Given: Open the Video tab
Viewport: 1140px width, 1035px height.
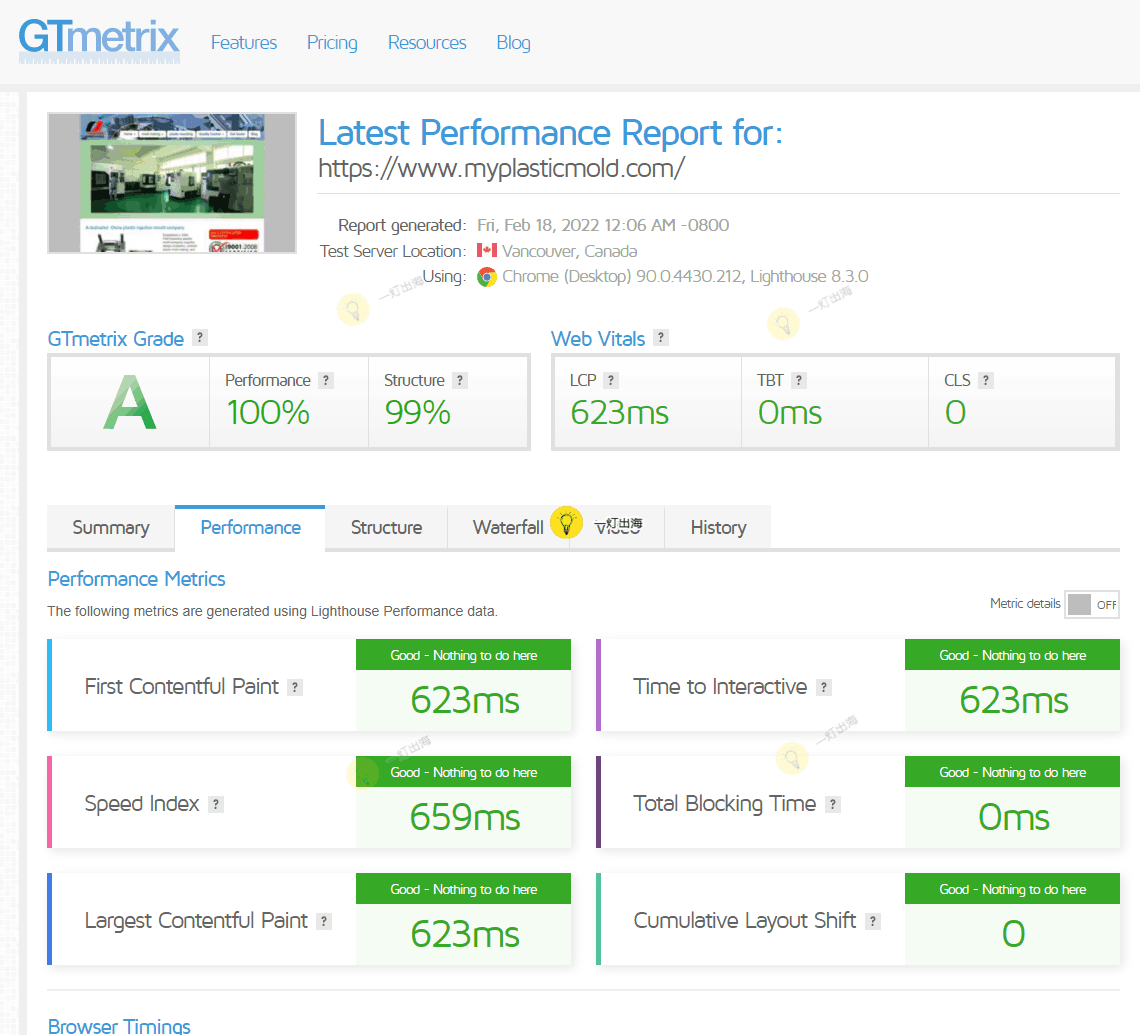Looking at the screenshot, I should 618,528.
